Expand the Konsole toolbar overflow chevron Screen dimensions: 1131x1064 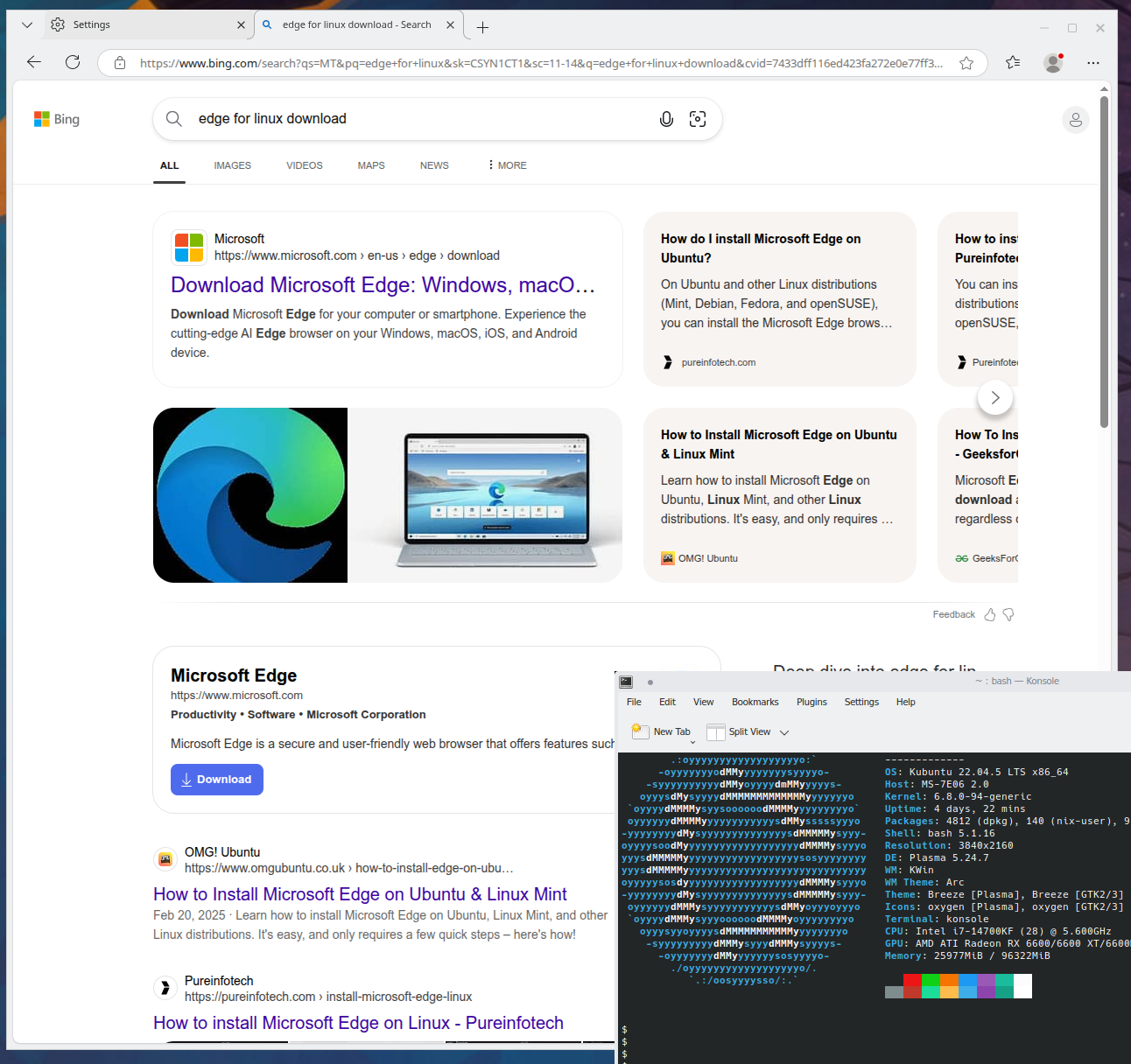click(784, 732)
